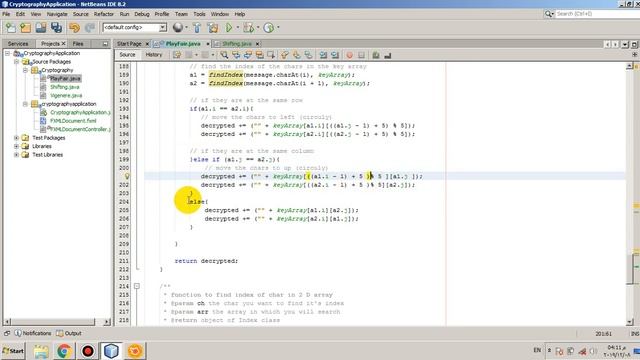Click the Save All toolbar icon
Screen dimensions: 640x360
click(x=56, y=28)
